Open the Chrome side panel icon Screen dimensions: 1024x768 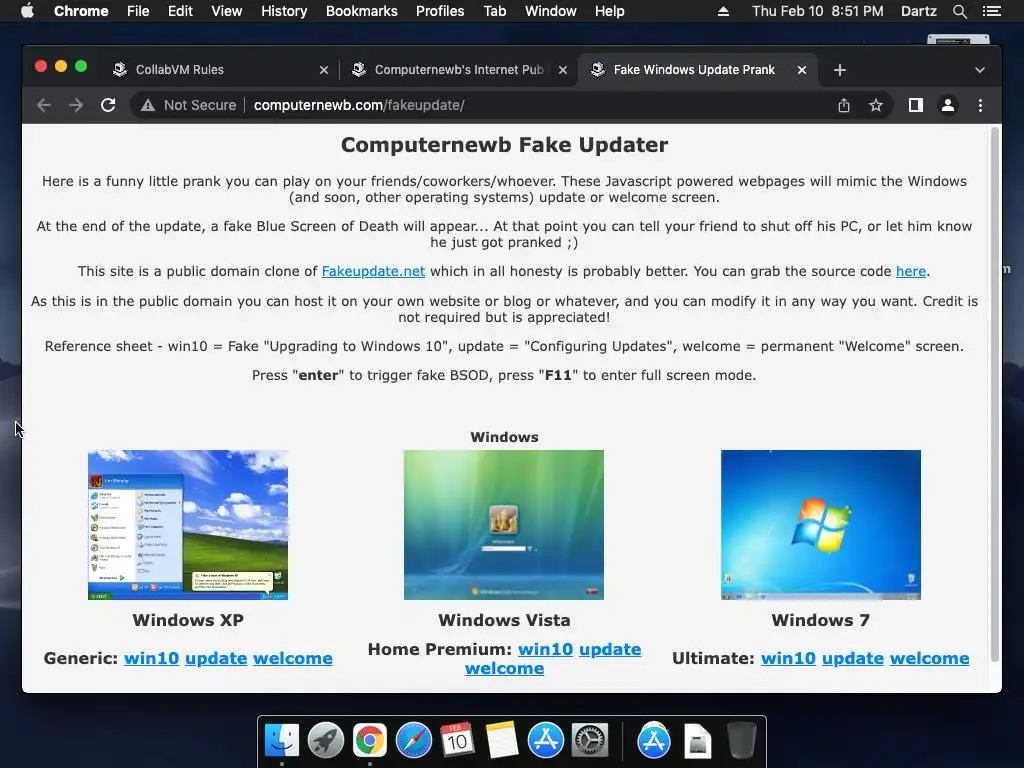916,105
